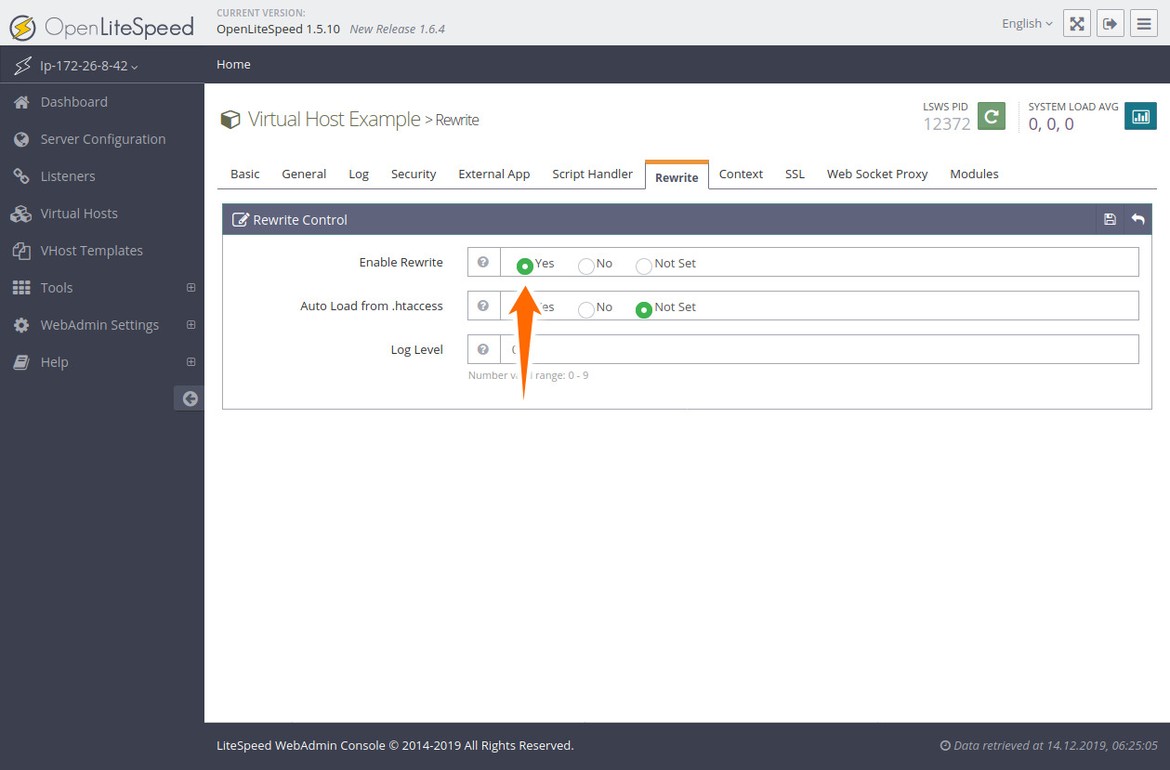Open the Modules tab
Image resolution: width=1170 pixels, height=770 pixels.
click(x=974, y=174)
